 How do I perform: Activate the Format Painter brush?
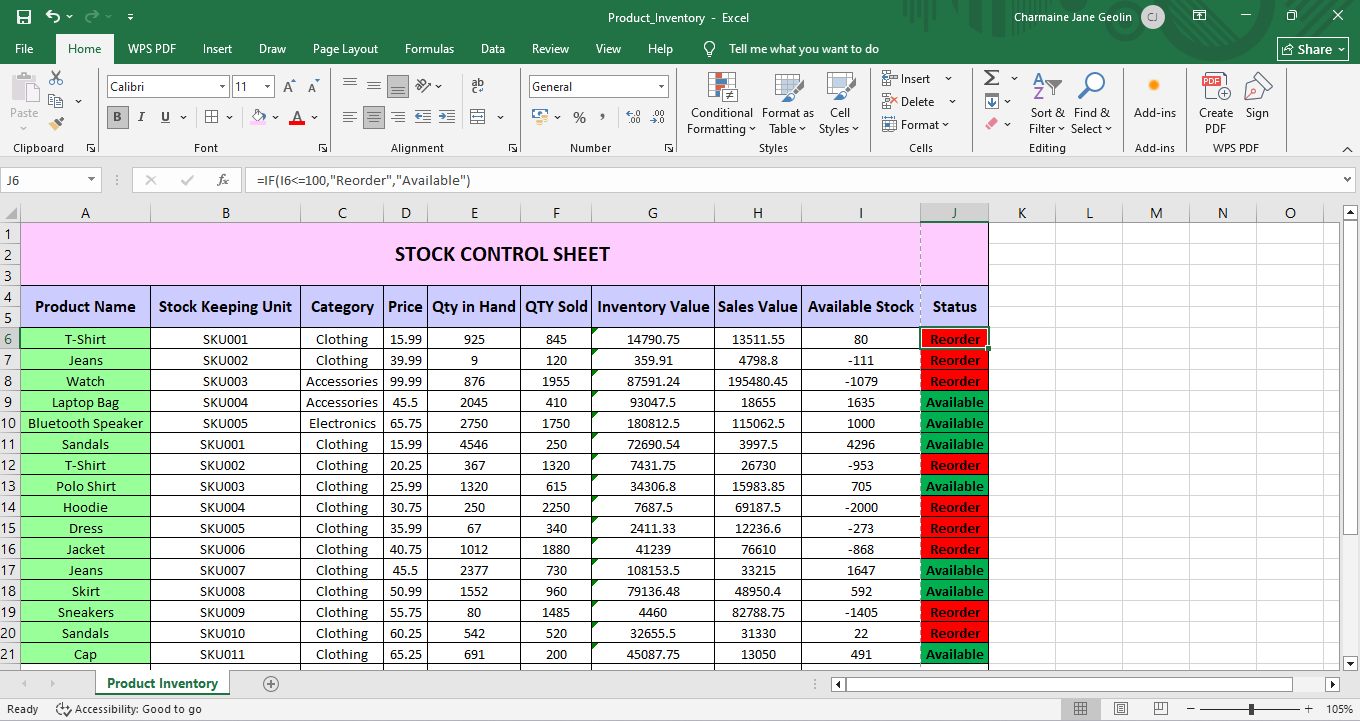click(56, 123)
